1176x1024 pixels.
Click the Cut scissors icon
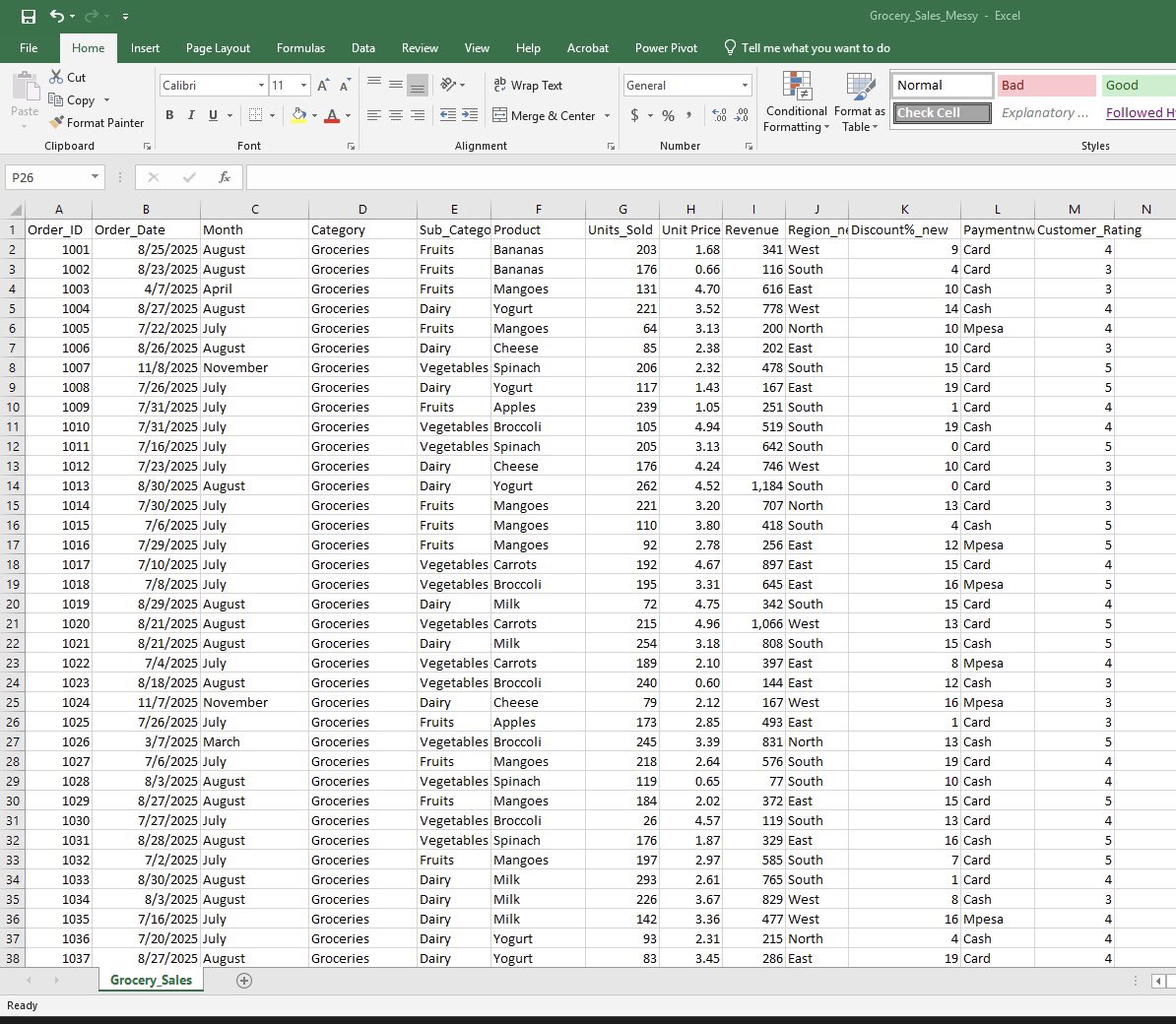tap(56, 77)
